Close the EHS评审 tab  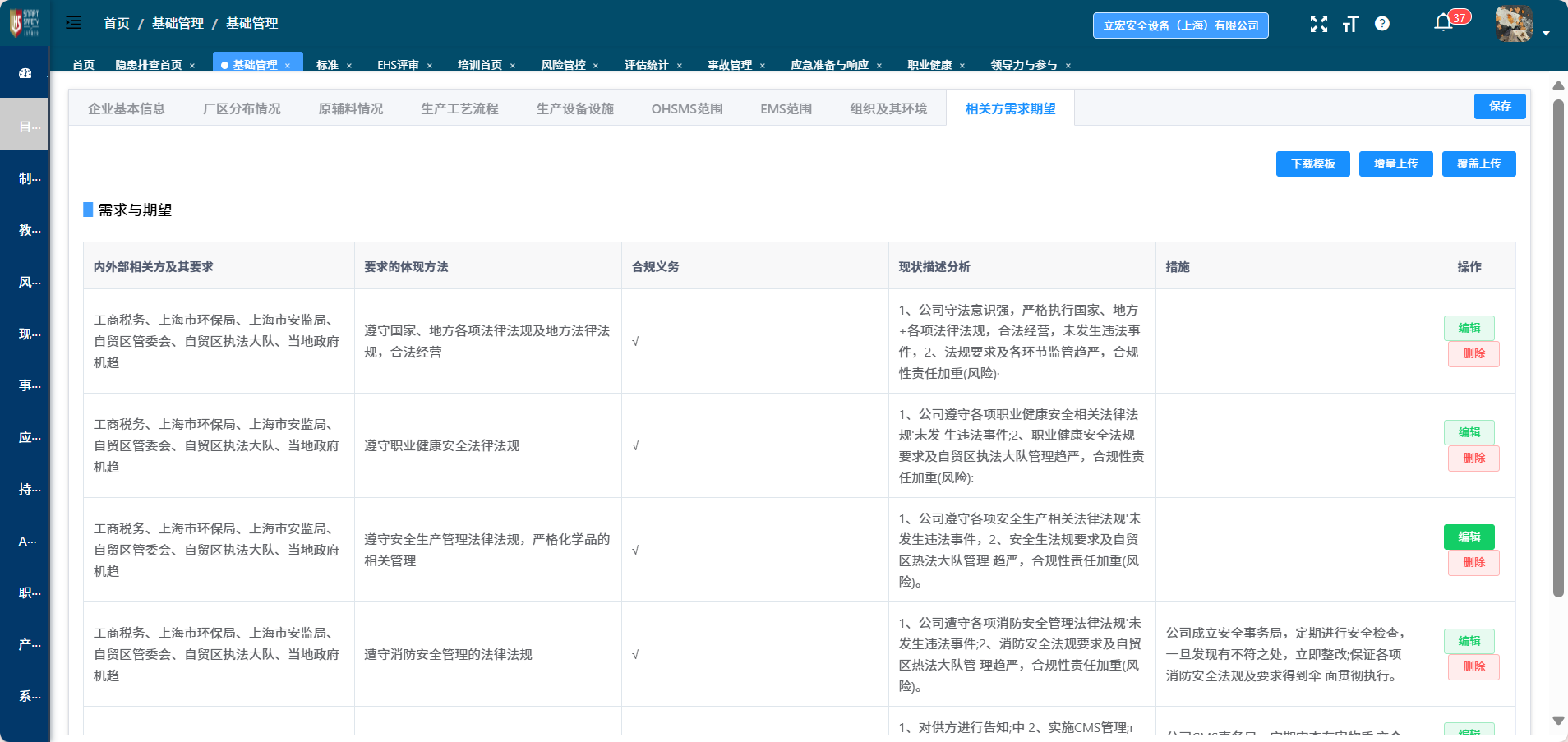(x=430, y=66)
